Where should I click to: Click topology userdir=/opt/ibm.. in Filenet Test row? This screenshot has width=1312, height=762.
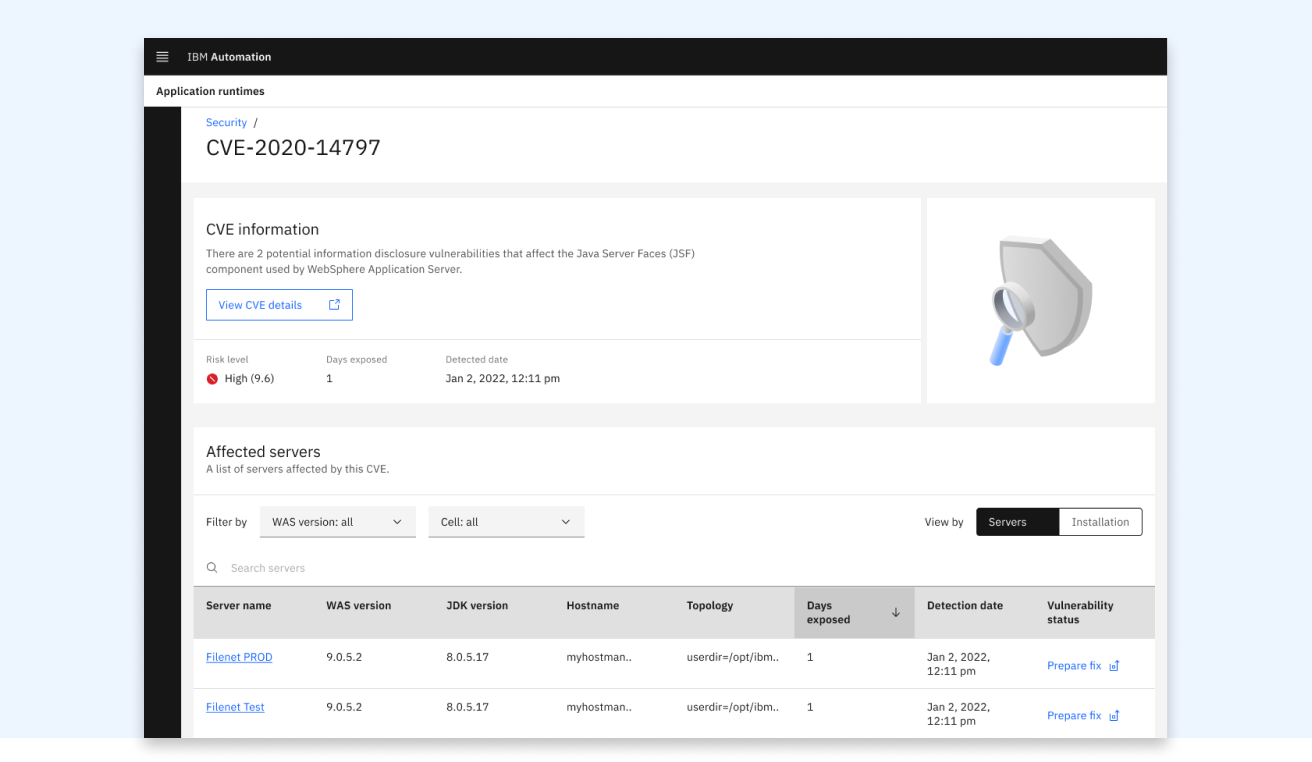[733, 707]
